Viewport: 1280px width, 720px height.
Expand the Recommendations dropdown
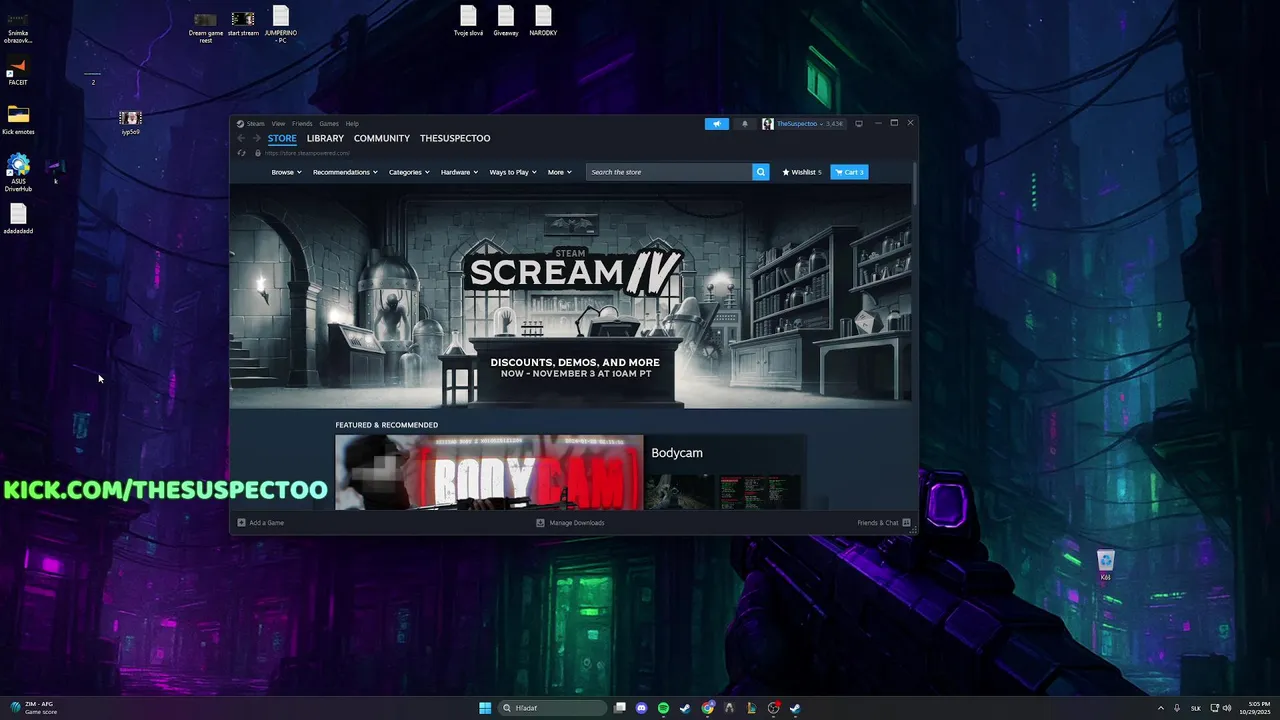[x=345, y=172]
